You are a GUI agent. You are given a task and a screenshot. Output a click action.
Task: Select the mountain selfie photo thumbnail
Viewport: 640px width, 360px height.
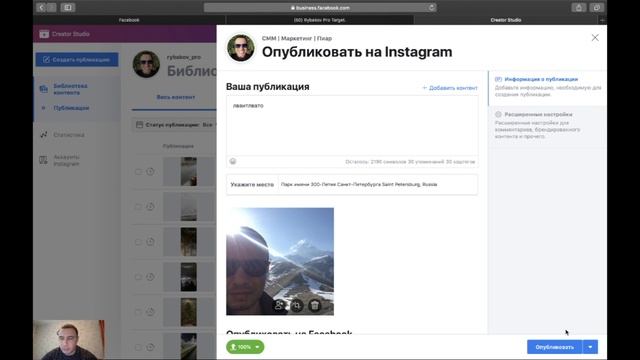click(x=280, y=261)
